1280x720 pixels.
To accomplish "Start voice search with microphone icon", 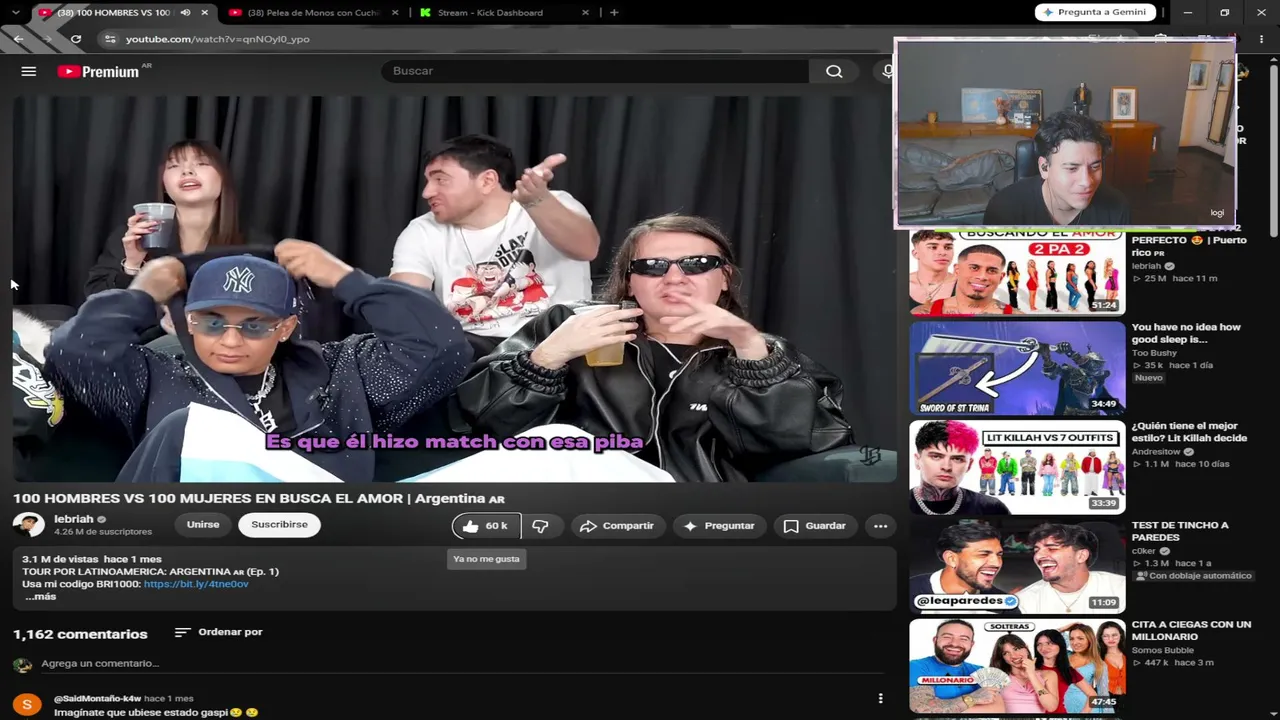I will click(886, 71).
